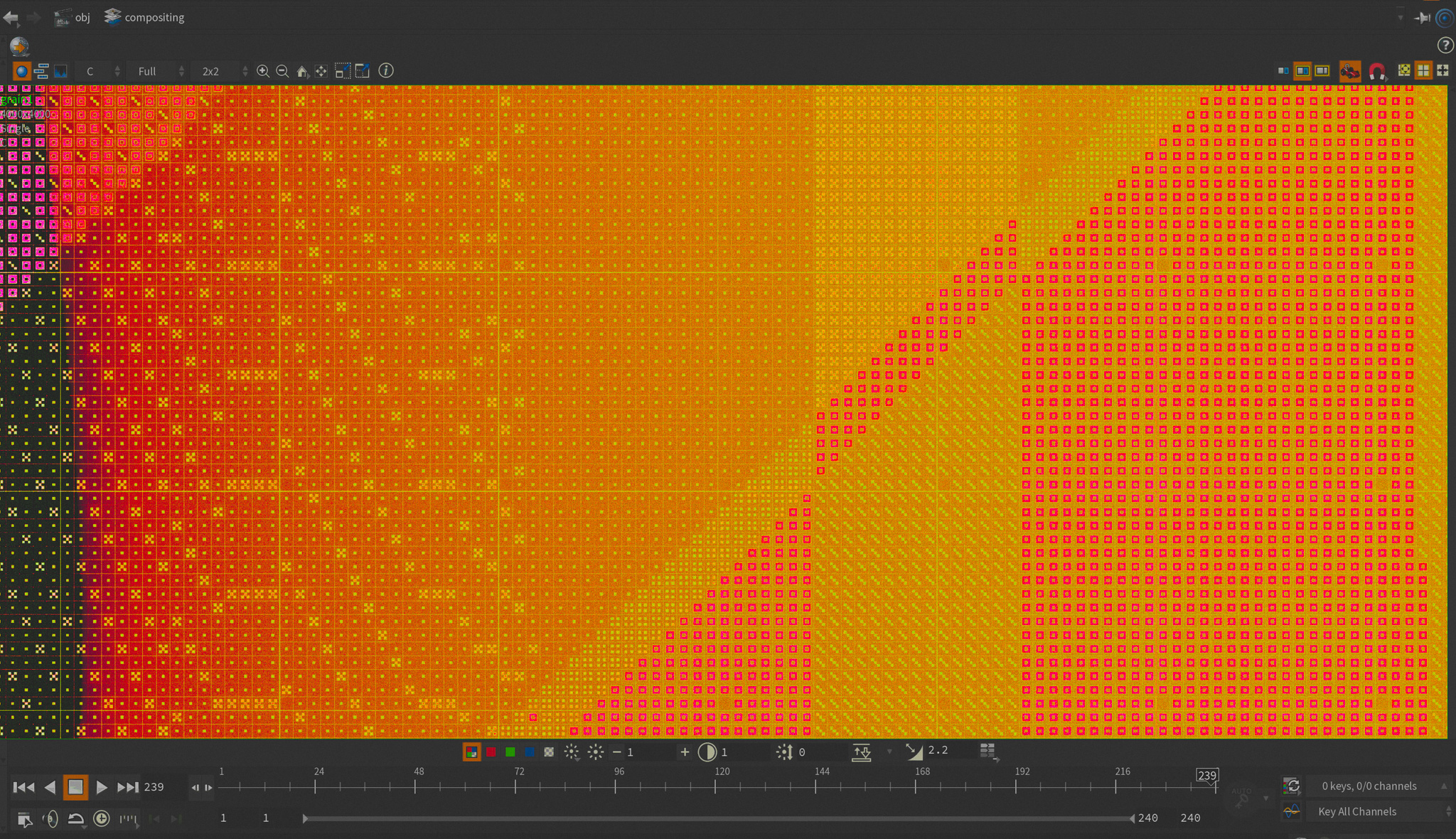Viewport: 1456px width, 839px height.
Task: Toggle the real-time clock playback icon
Action: (102, 818)
